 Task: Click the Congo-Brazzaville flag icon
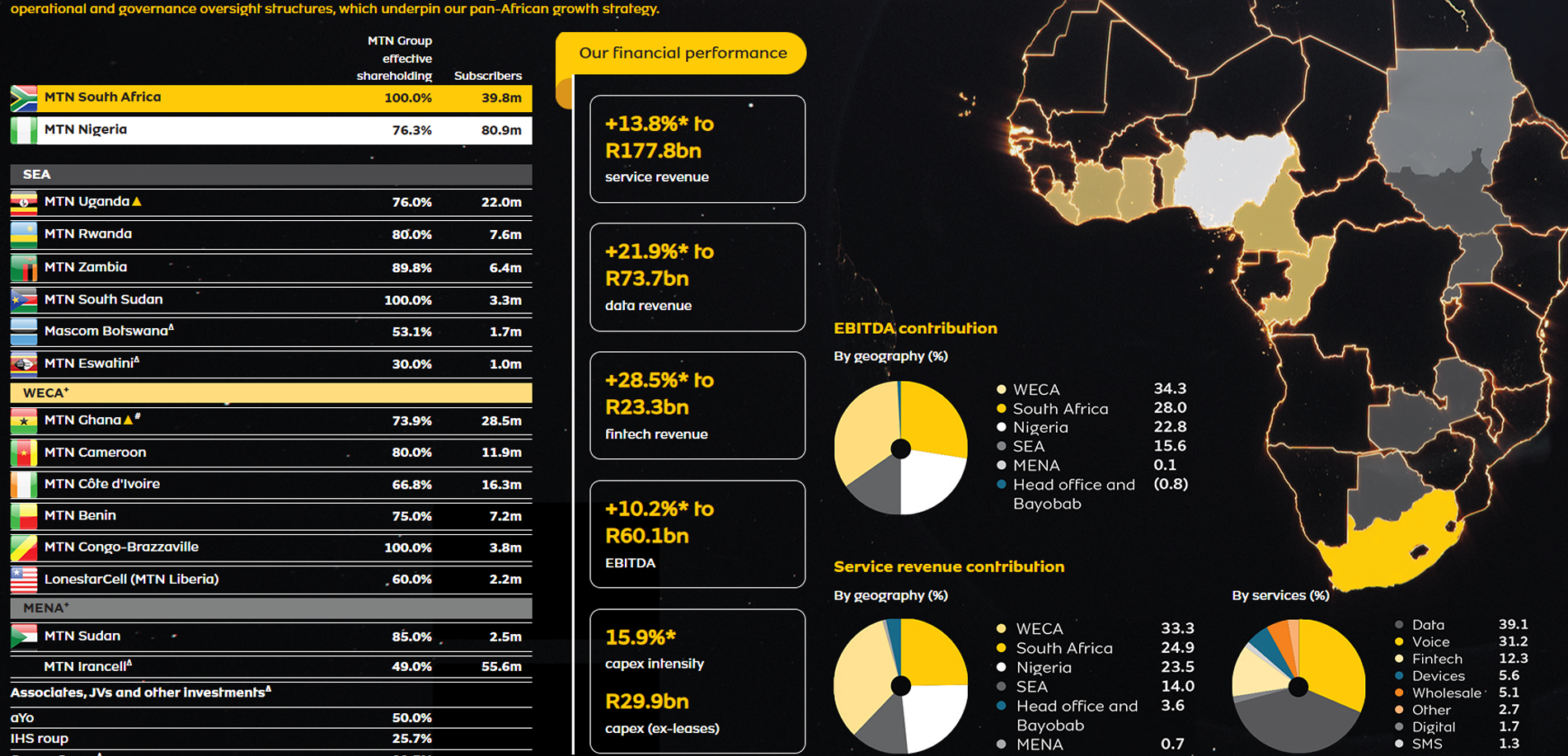click(24, 547)
